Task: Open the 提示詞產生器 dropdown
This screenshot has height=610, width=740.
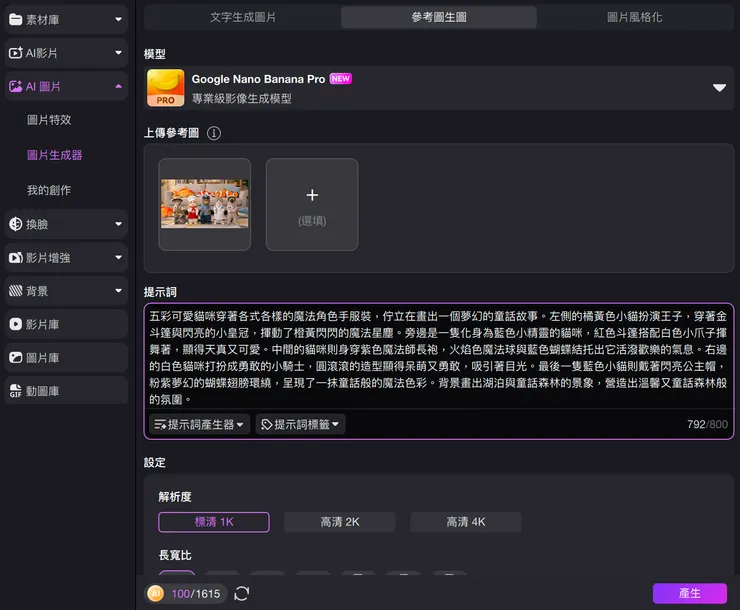Action: [199, 425]
